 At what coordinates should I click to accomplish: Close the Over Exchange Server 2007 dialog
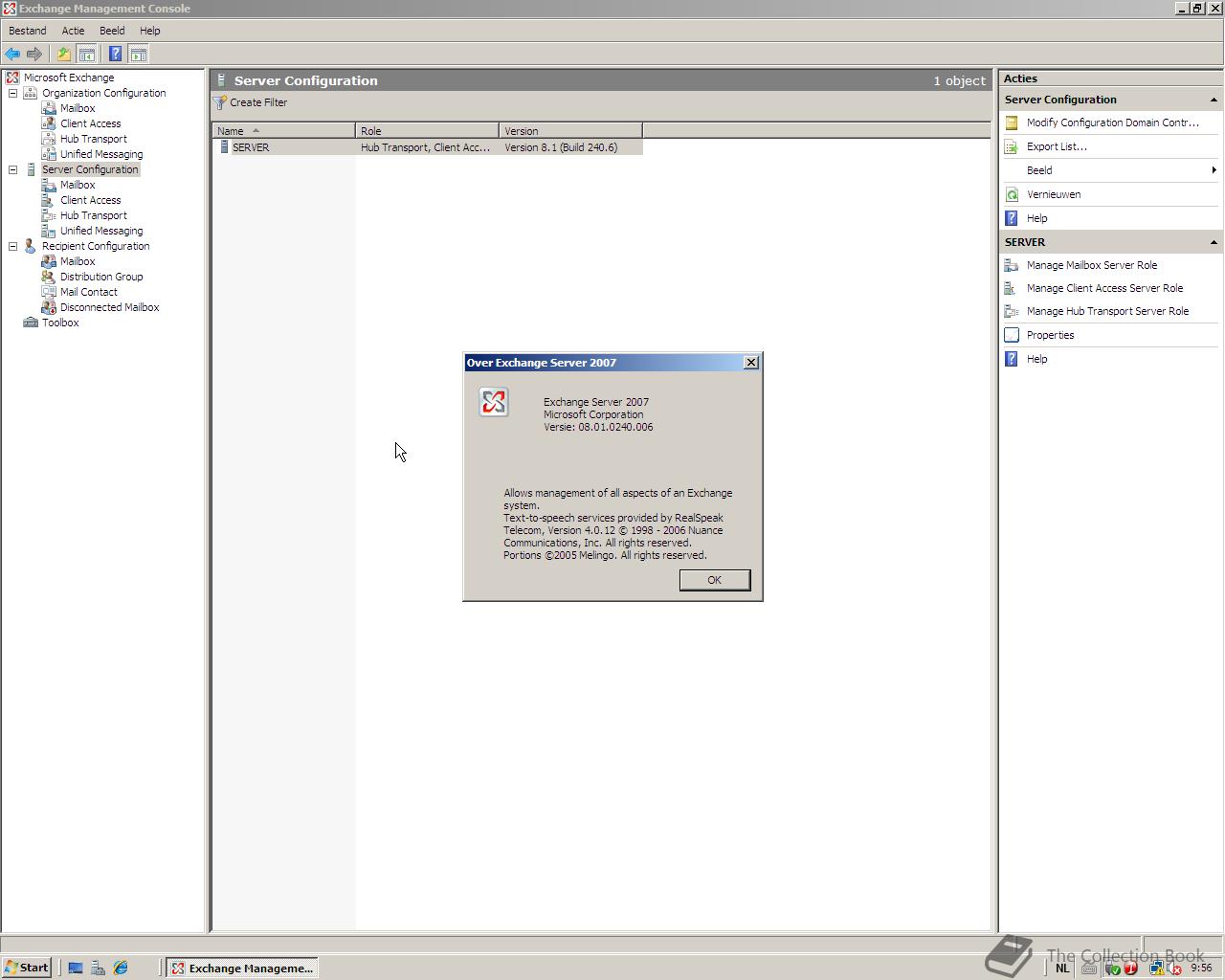(751, 362)
